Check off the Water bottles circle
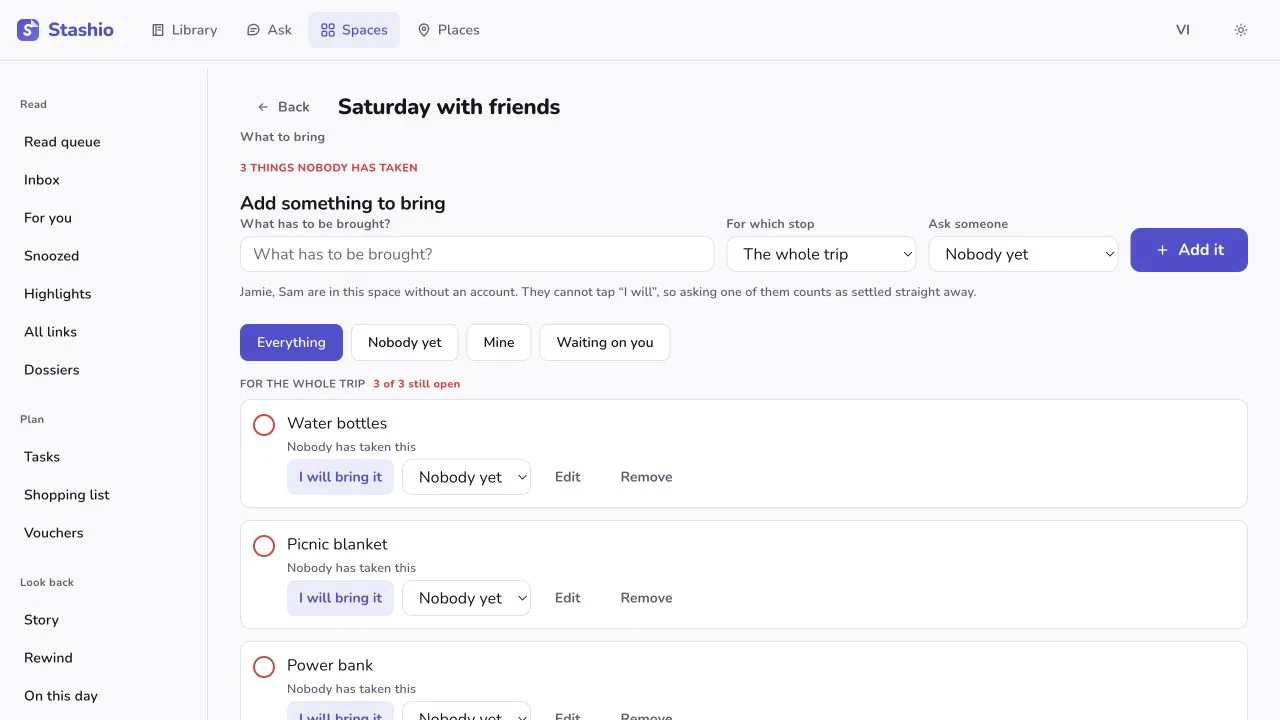The width and height of the screenshot is (1280, 720). (264, 425)
